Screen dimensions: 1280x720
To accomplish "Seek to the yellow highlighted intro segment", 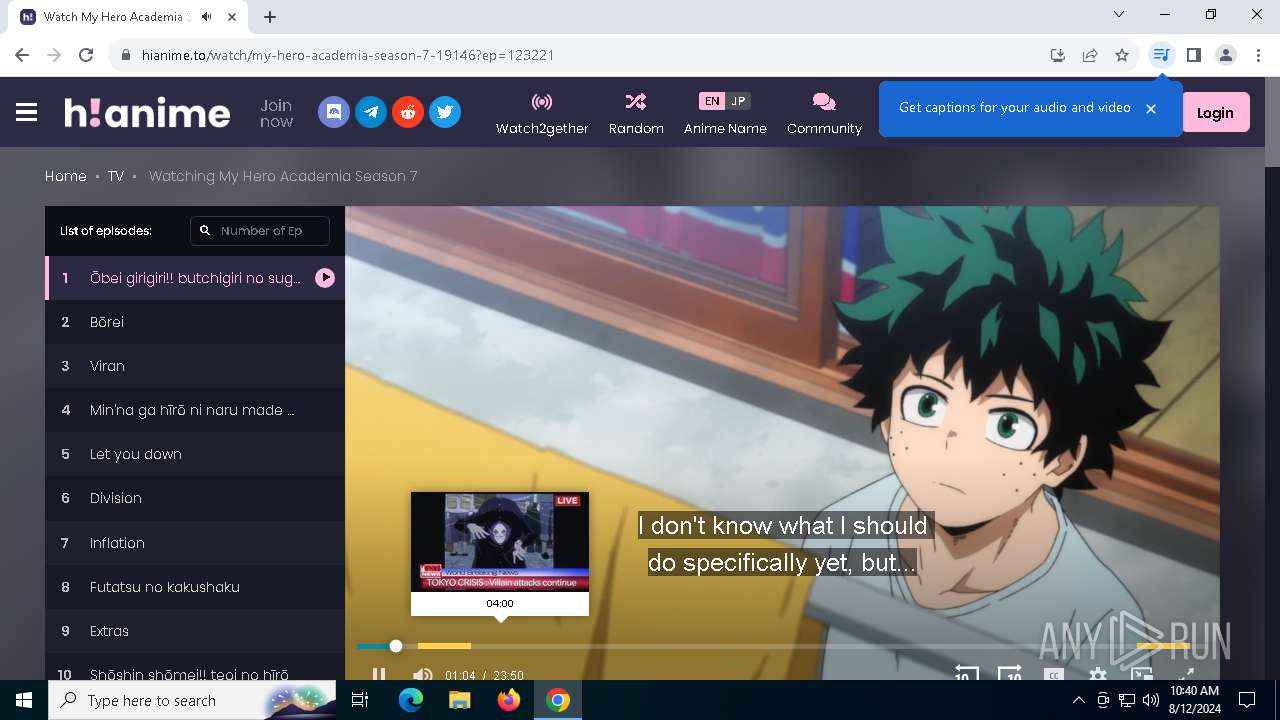I will point(444,646).
